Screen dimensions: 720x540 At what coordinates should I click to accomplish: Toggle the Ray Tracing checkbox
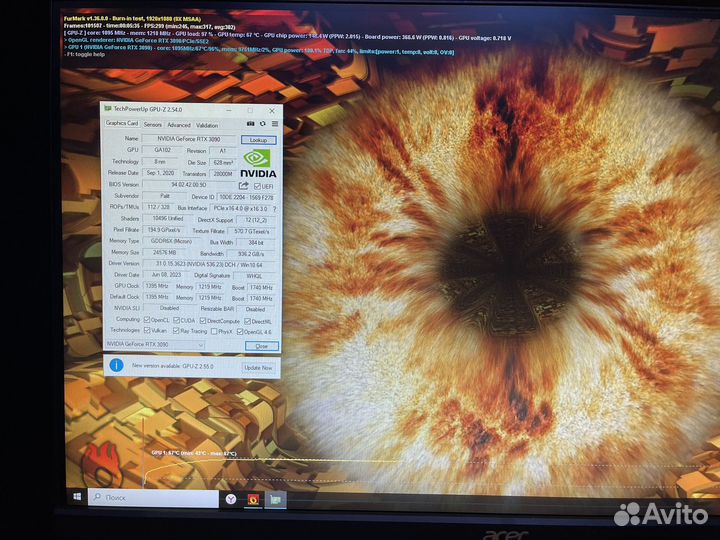176,331
